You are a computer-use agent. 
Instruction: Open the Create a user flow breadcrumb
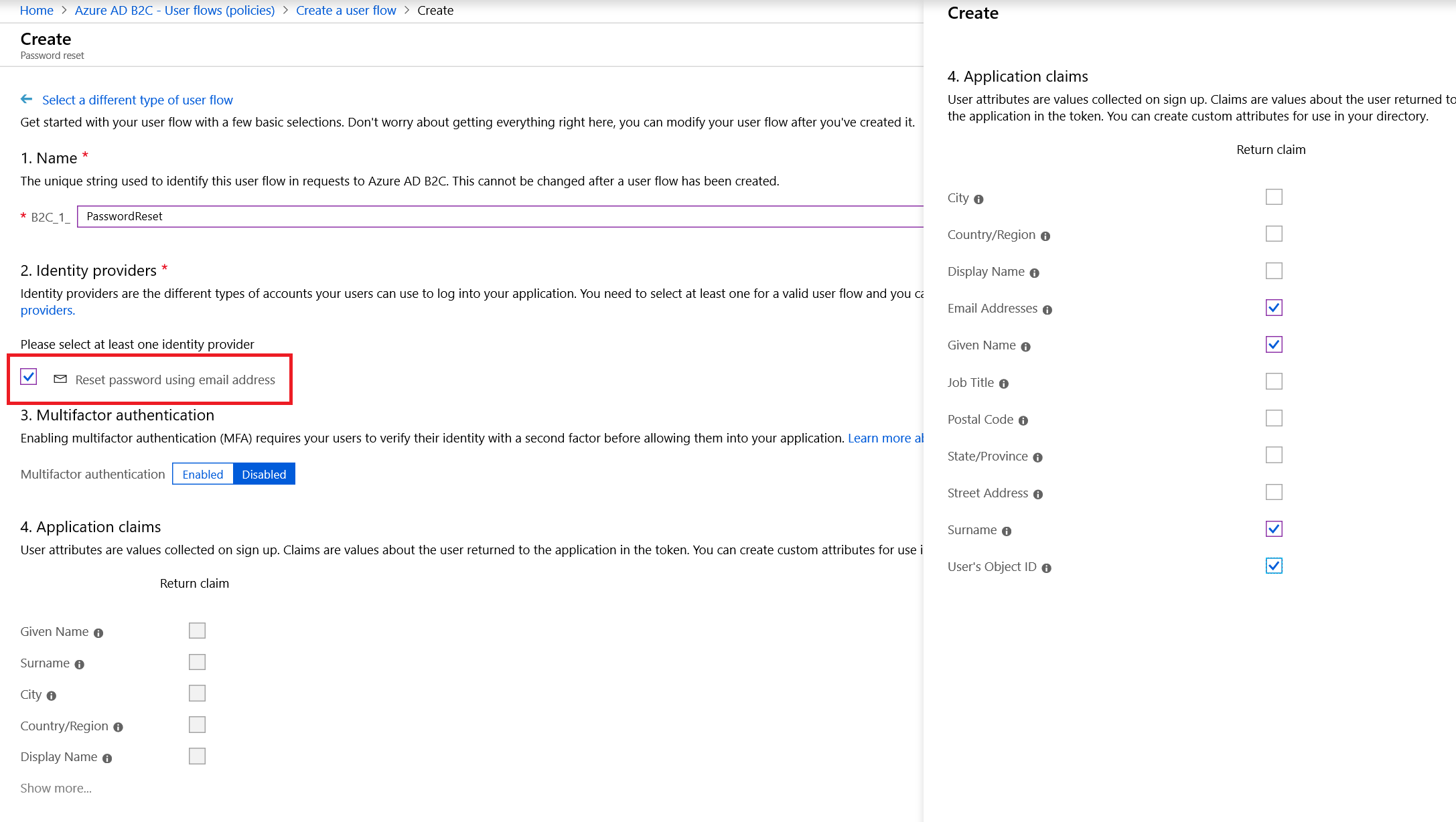pos(346,10)
